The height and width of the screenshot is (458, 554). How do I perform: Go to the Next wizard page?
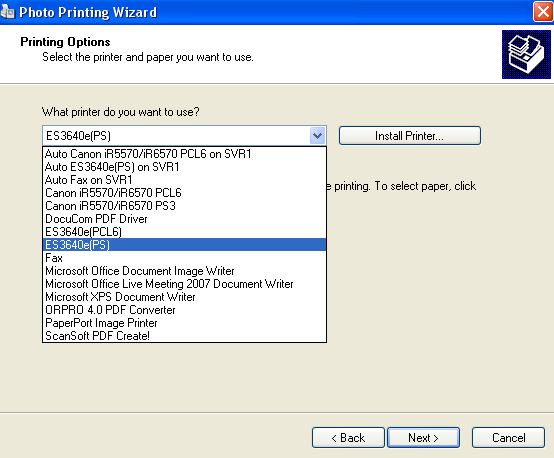coord(423,438)
